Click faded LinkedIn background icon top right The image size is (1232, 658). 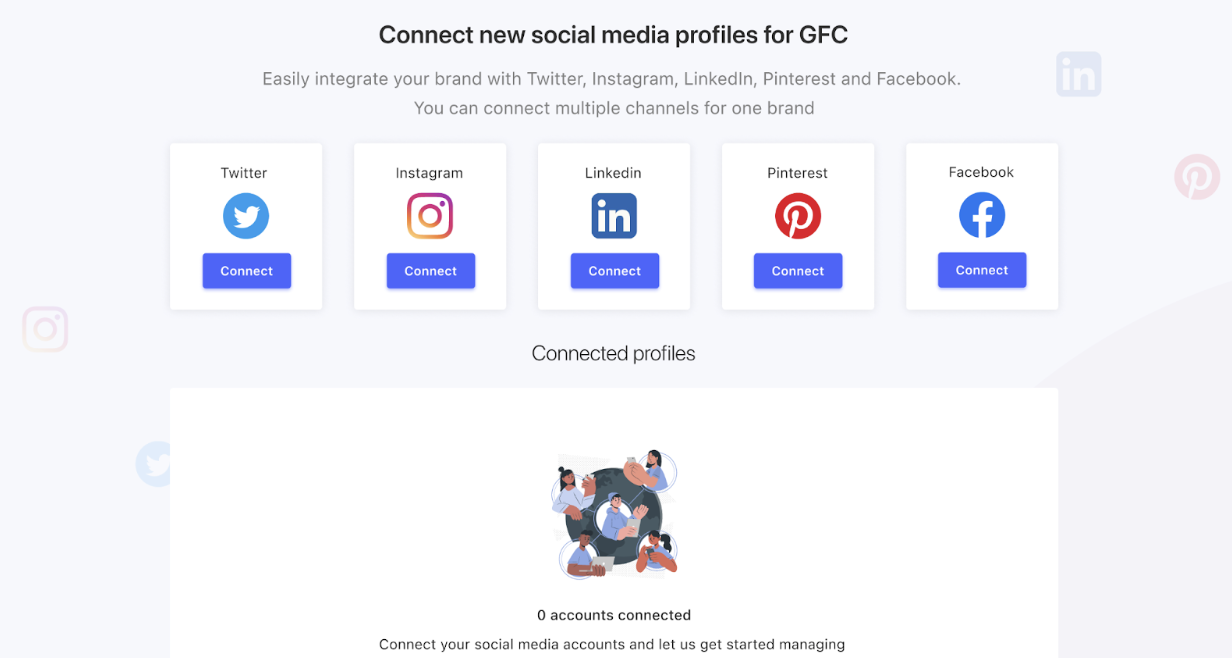tap(1079, 74)
